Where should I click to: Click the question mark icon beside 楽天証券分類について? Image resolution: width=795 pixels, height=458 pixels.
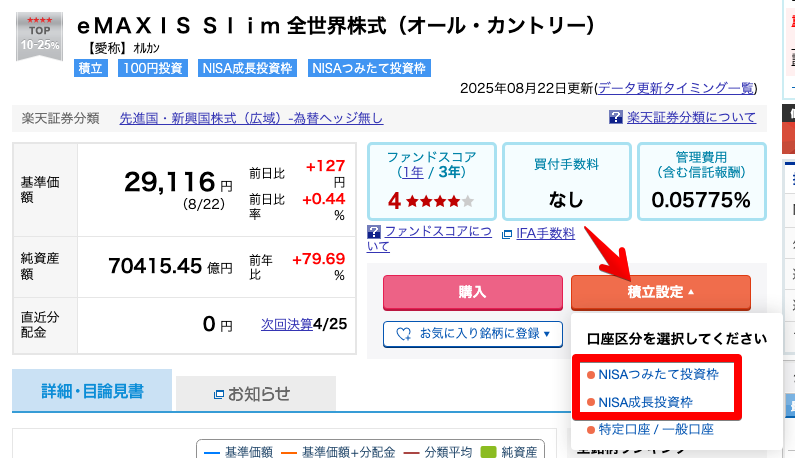click(616, 117)
